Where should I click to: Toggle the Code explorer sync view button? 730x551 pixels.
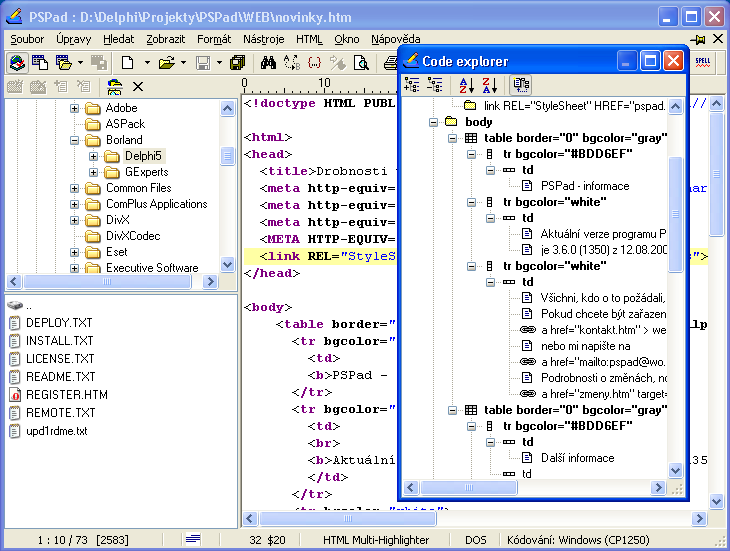(521, 86)
